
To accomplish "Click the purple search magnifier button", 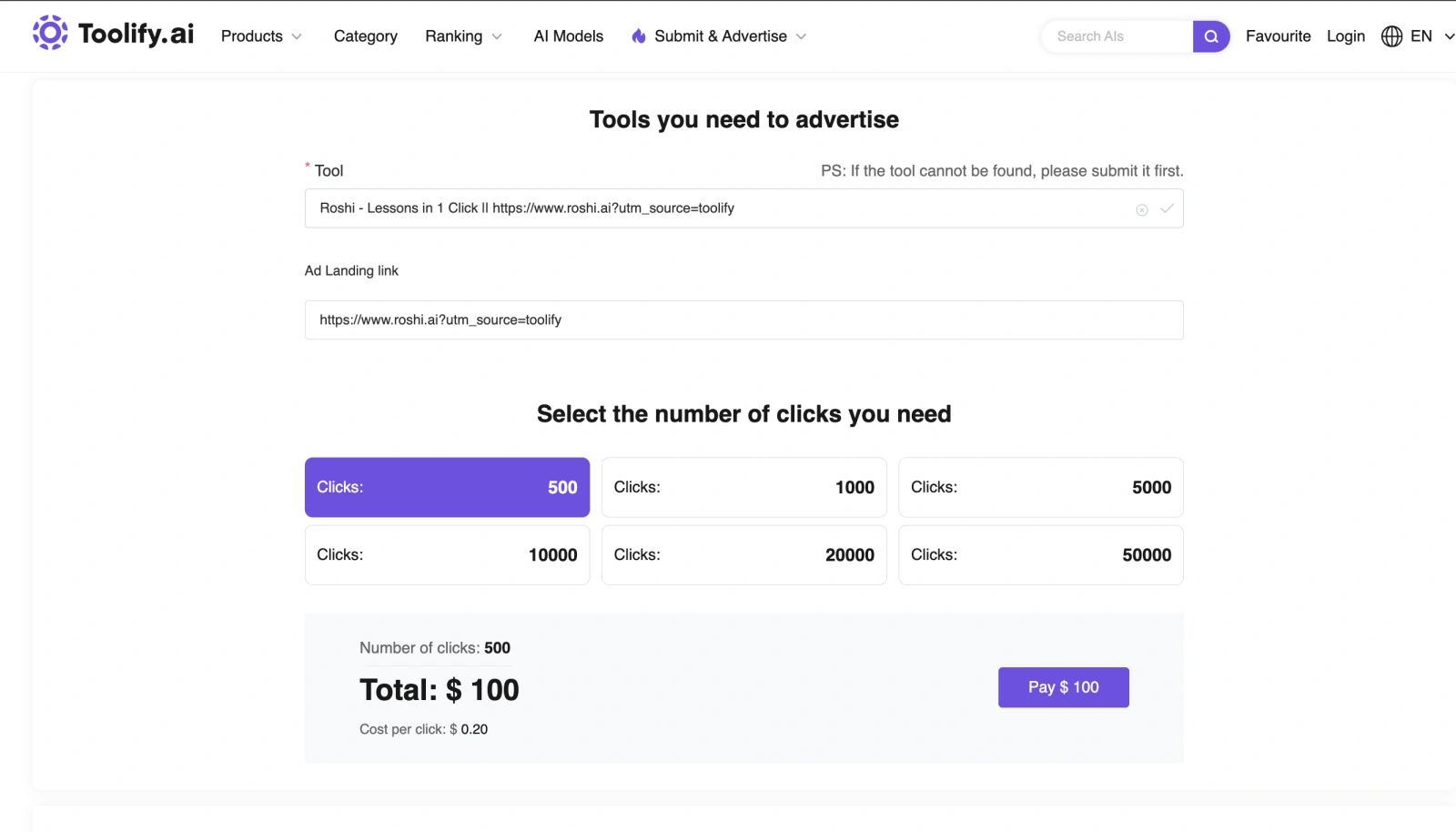I will coord(1210,36).
